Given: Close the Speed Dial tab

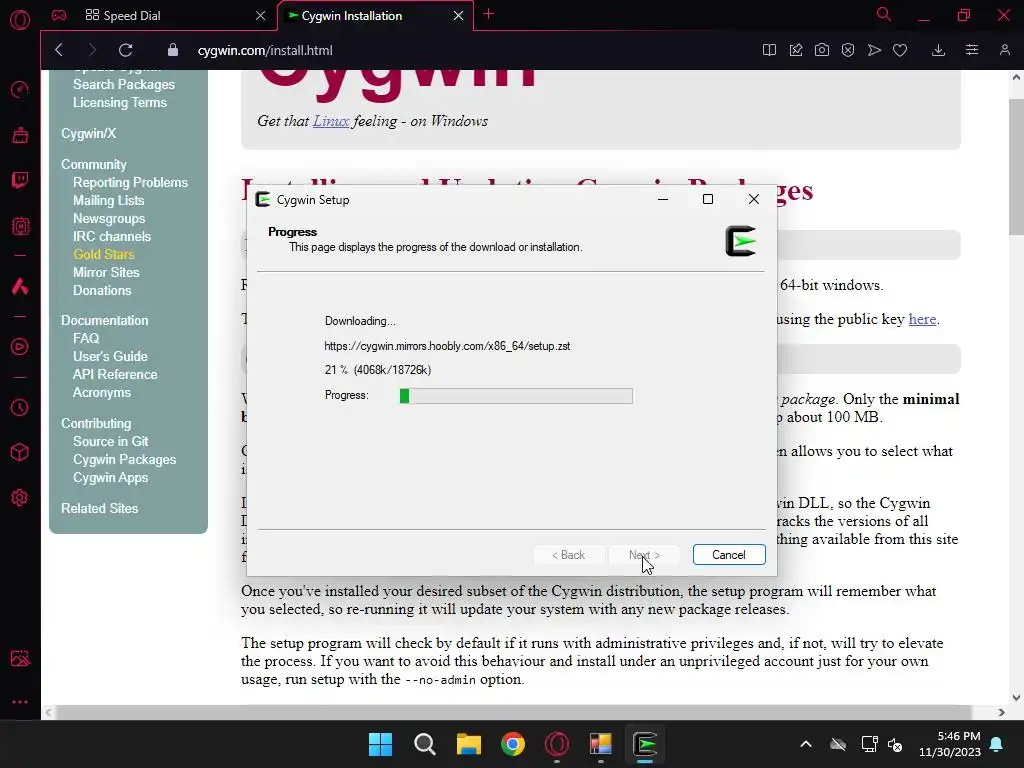Looking at the screenshot, I should [x=261, y=16].
